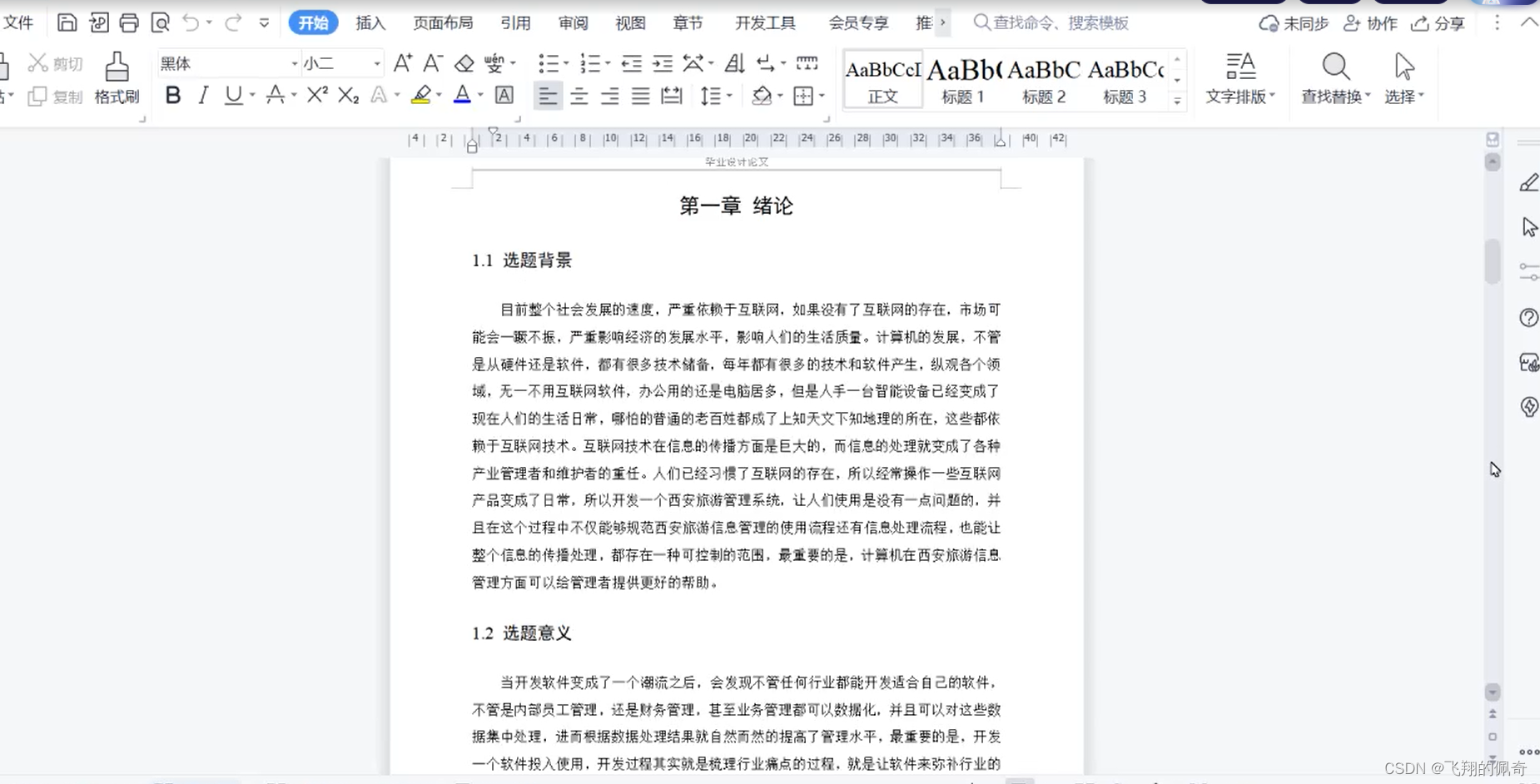1540x784 pixels.
Task: Toggle Bold formatting
Action: click(172, 95)
